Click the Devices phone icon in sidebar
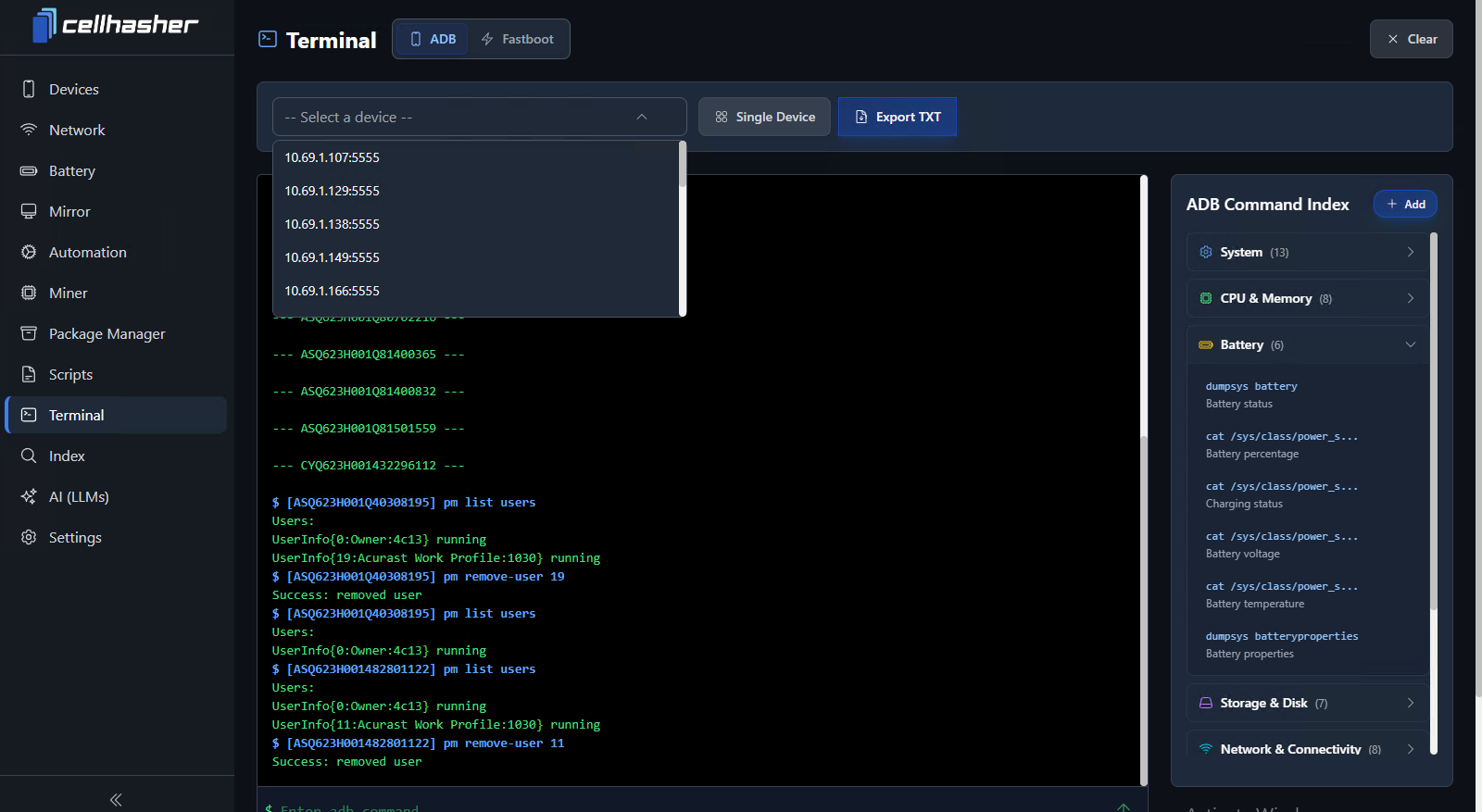 tap(29, 89)
